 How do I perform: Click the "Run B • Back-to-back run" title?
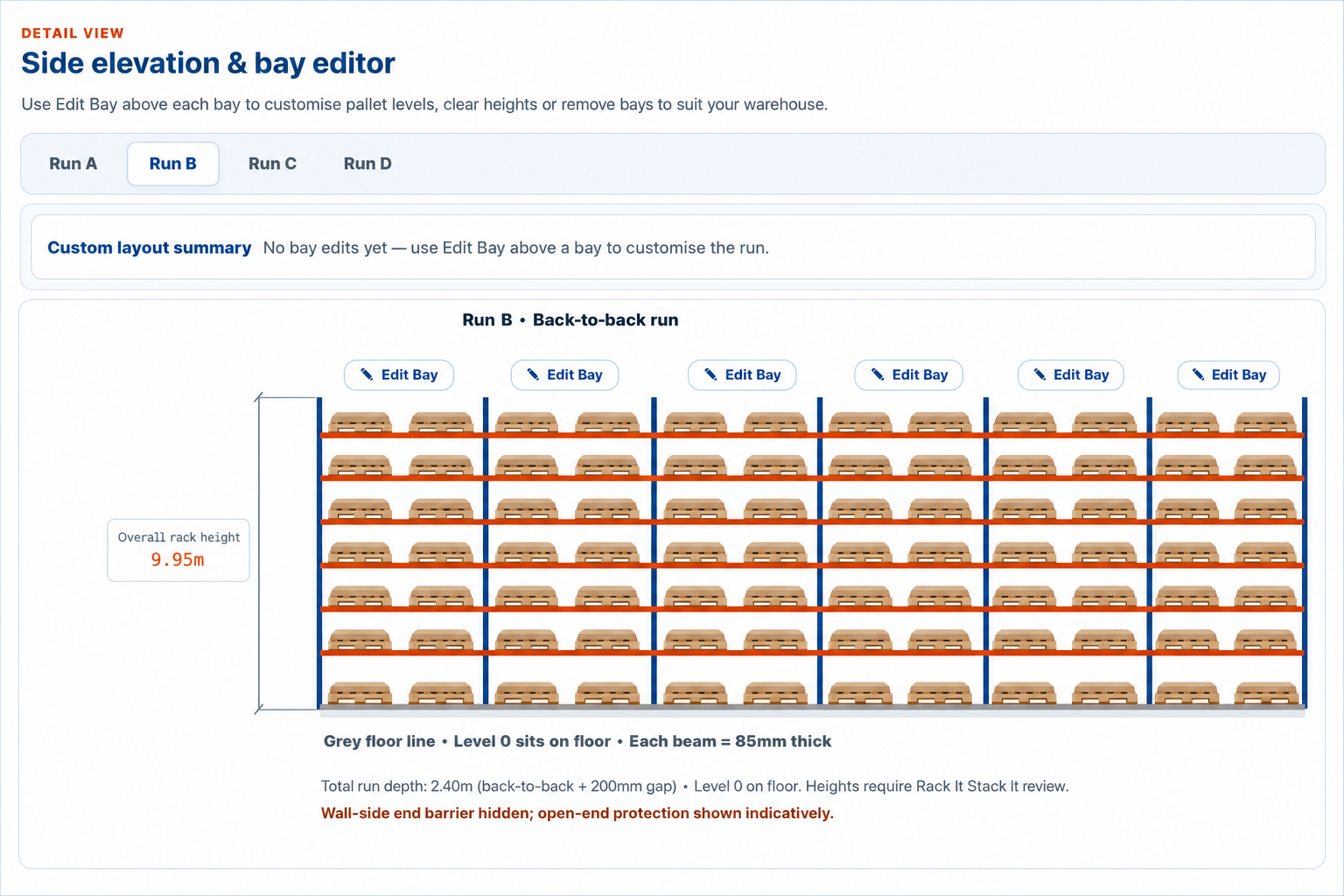pos(570,320)
